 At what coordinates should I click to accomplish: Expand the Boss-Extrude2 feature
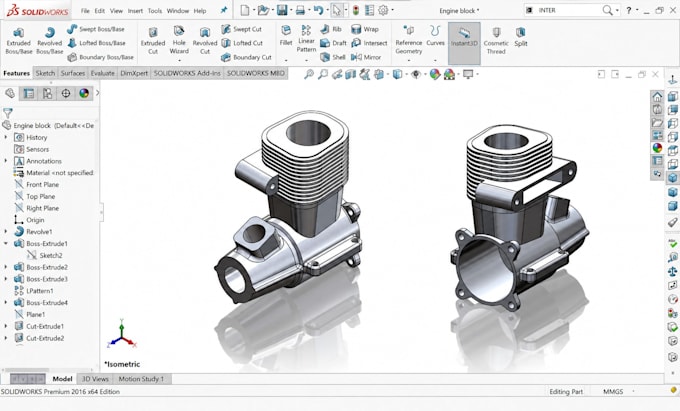coord(6,267)
